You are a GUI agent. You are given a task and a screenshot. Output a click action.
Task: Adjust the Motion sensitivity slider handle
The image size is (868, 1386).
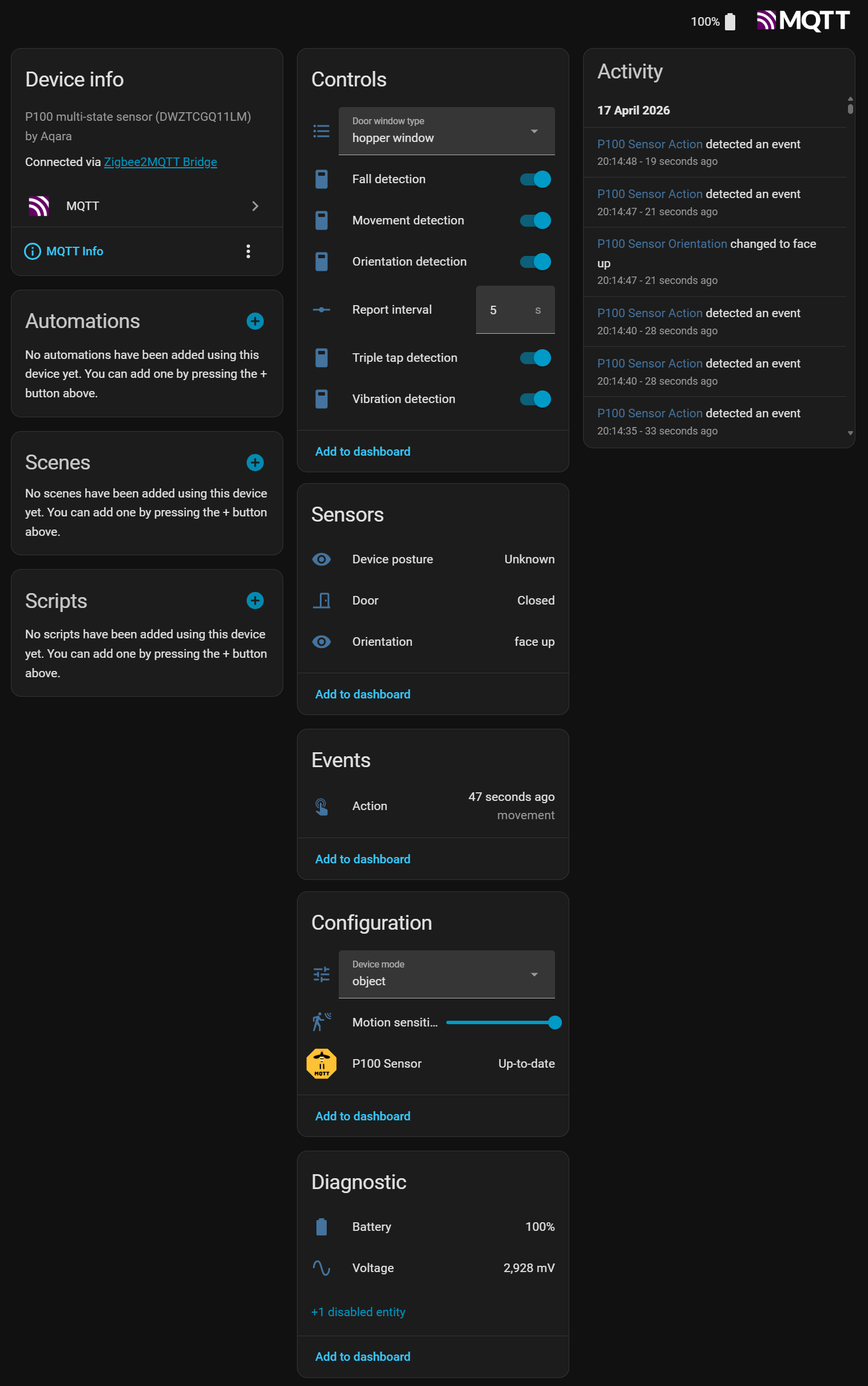coord(554,1022)
